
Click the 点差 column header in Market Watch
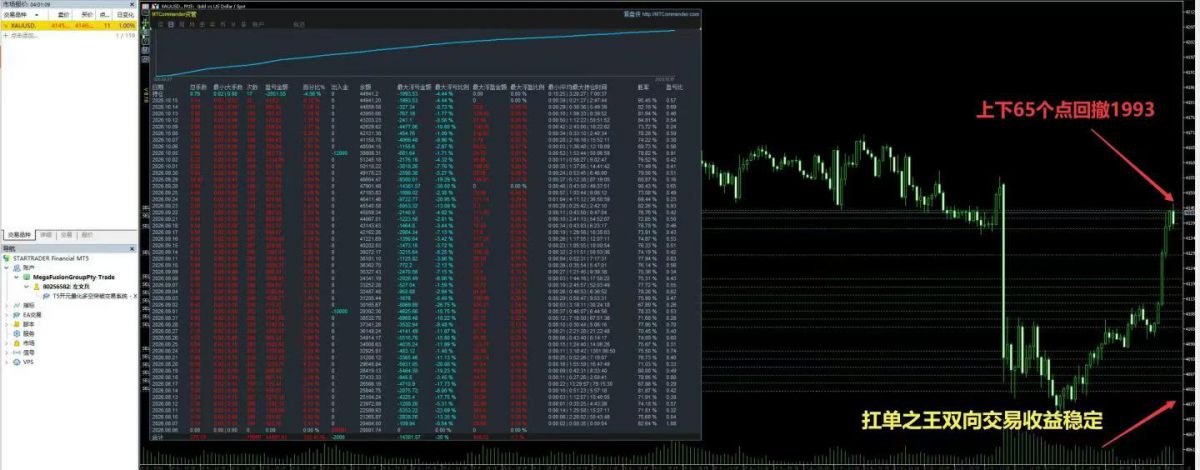tap(104, 15)
